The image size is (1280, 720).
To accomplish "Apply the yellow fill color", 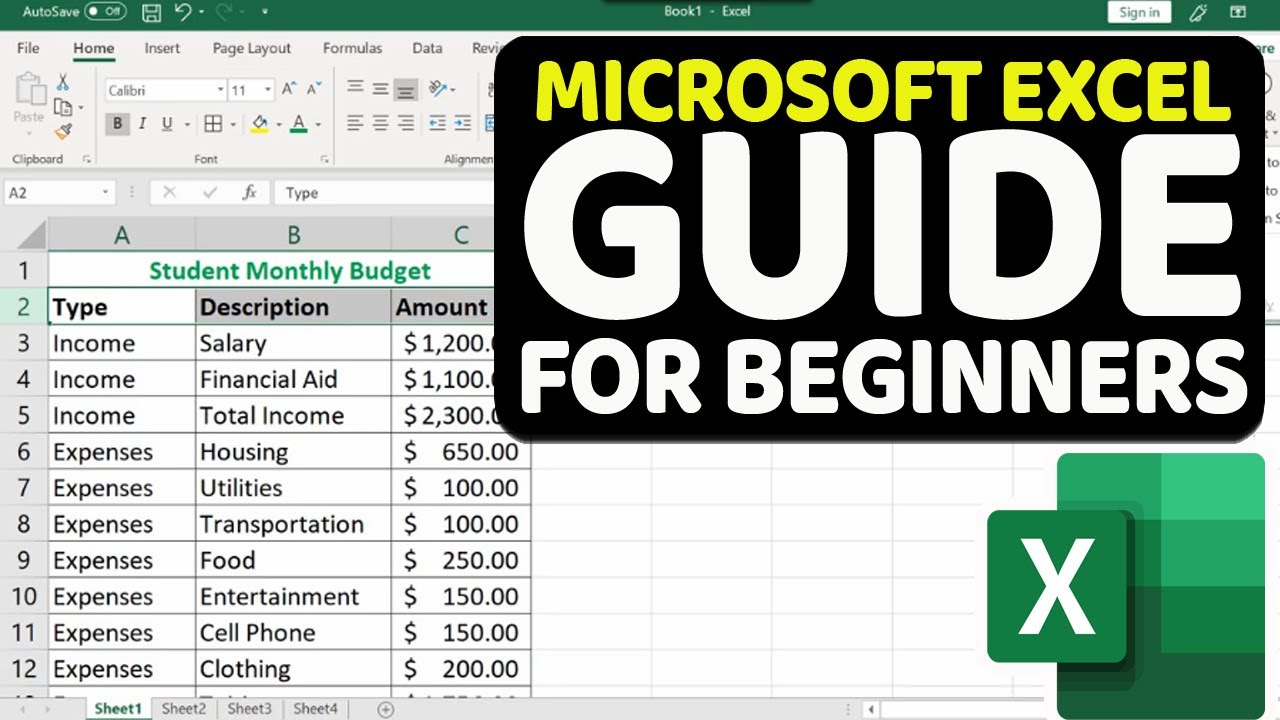I will 260,124.
